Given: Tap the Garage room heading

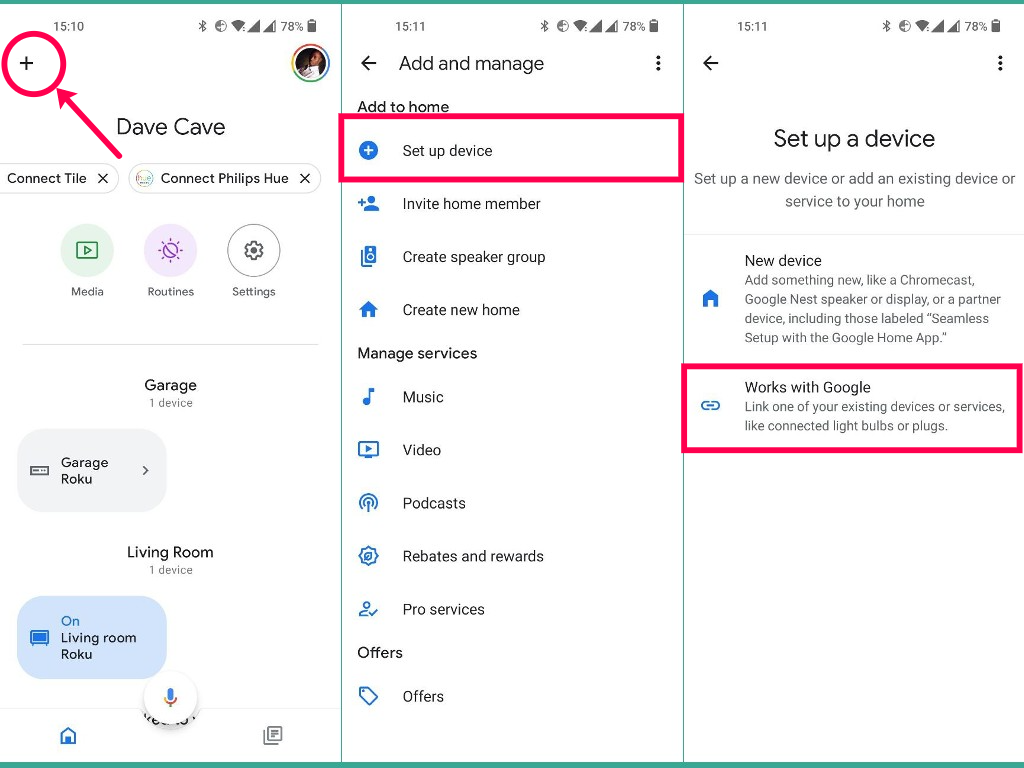Looking at the screenshot, I should pyautogui.click(x=170, y=385).
